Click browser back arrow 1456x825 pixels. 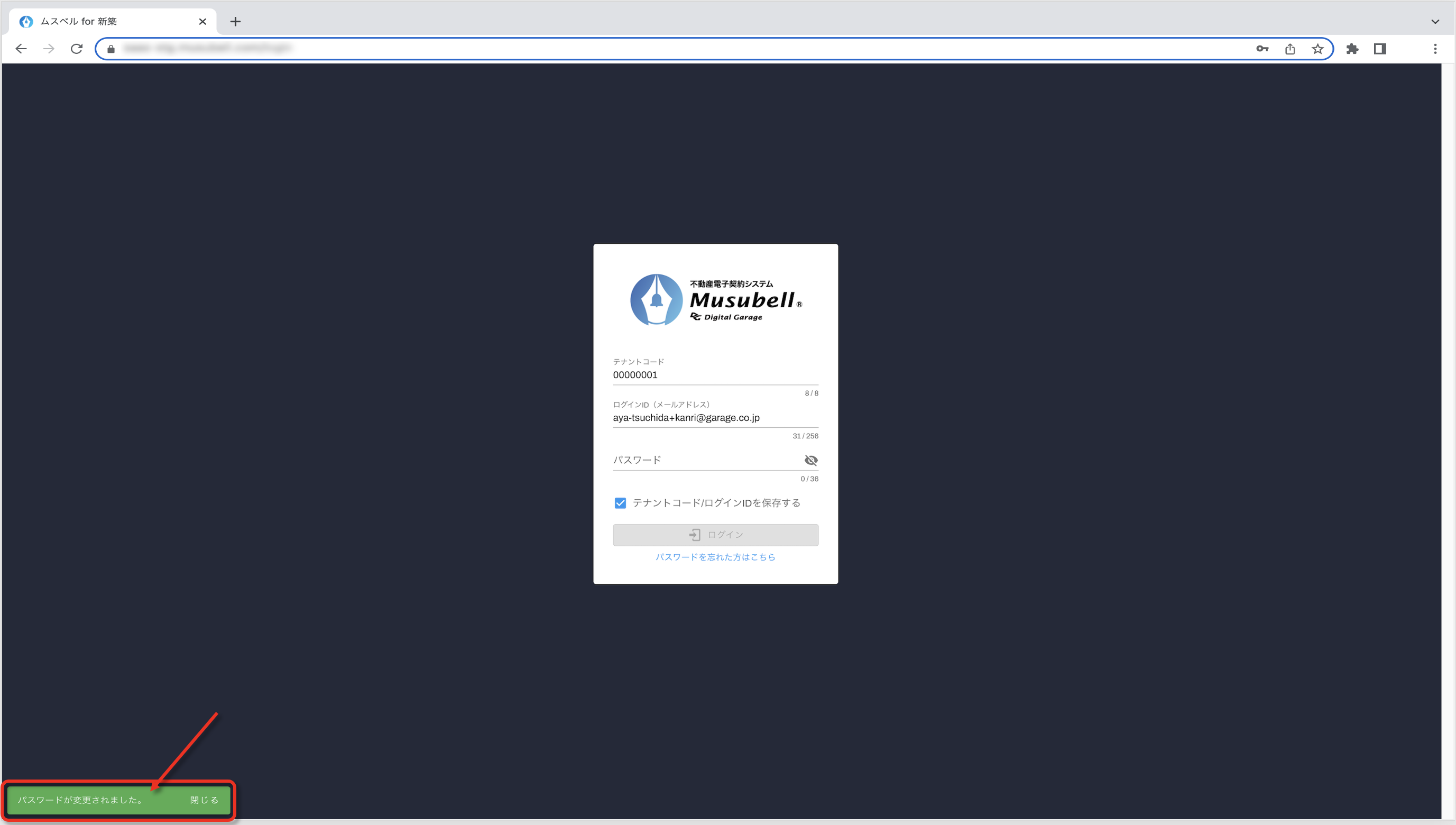pyautogui.click(x=21, y=49)
